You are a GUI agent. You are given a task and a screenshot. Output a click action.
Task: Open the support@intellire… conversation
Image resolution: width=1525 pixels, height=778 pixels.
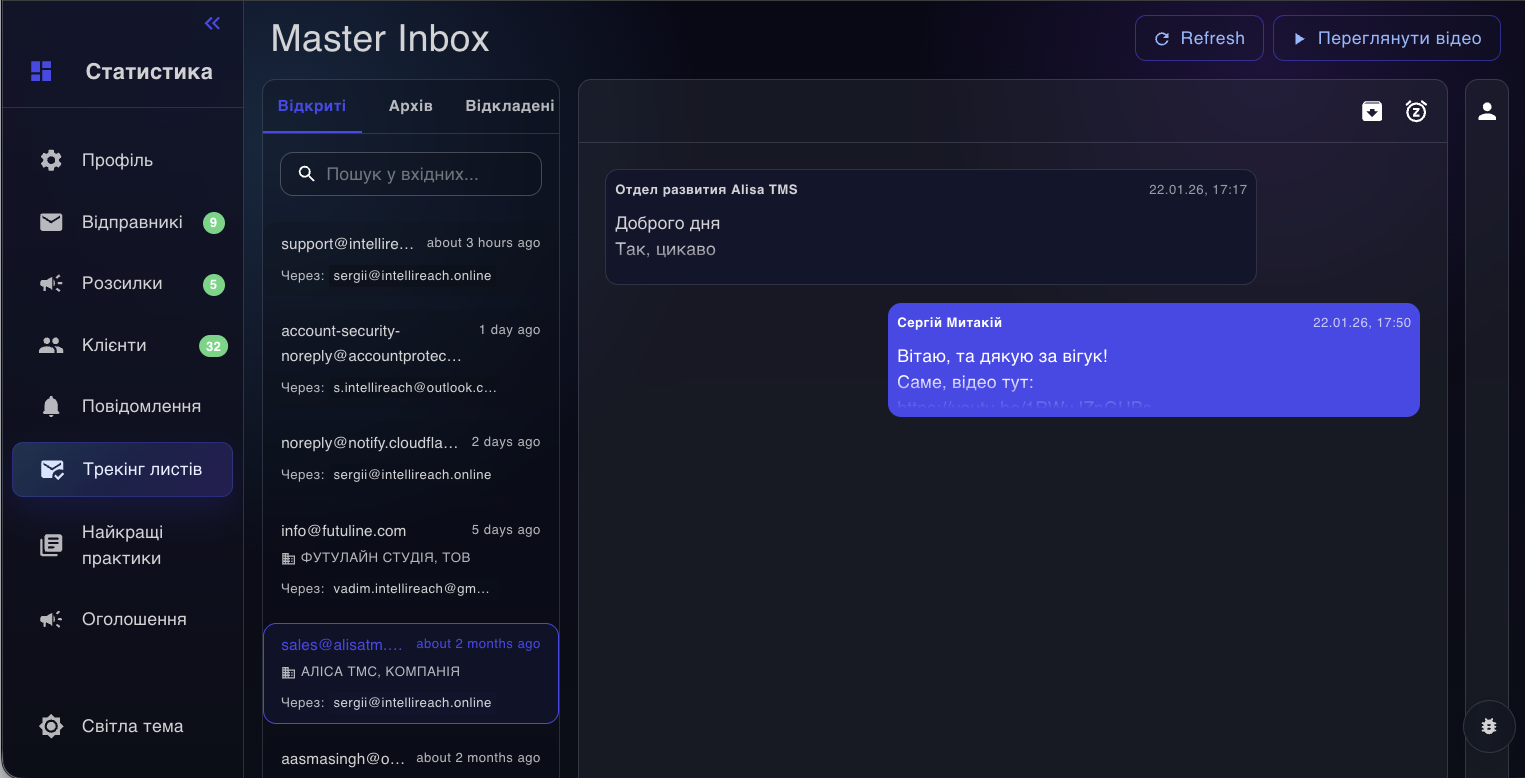pyautogui.click(x=411, y=259)
